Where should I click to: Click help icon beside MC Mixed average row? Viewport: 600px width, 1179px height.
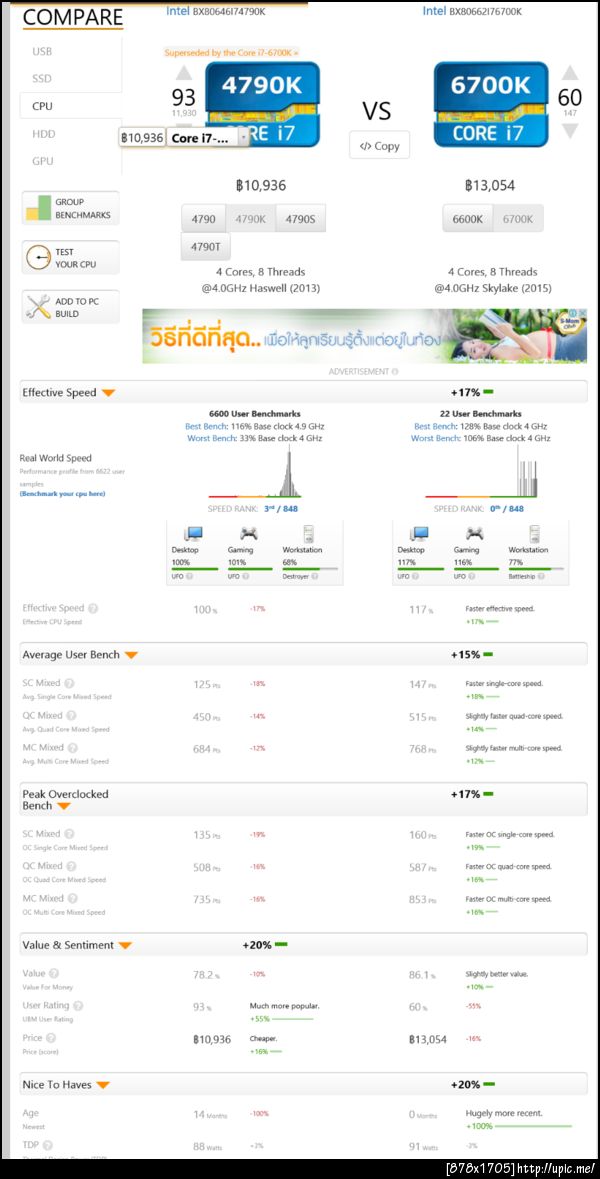[72, 748]
